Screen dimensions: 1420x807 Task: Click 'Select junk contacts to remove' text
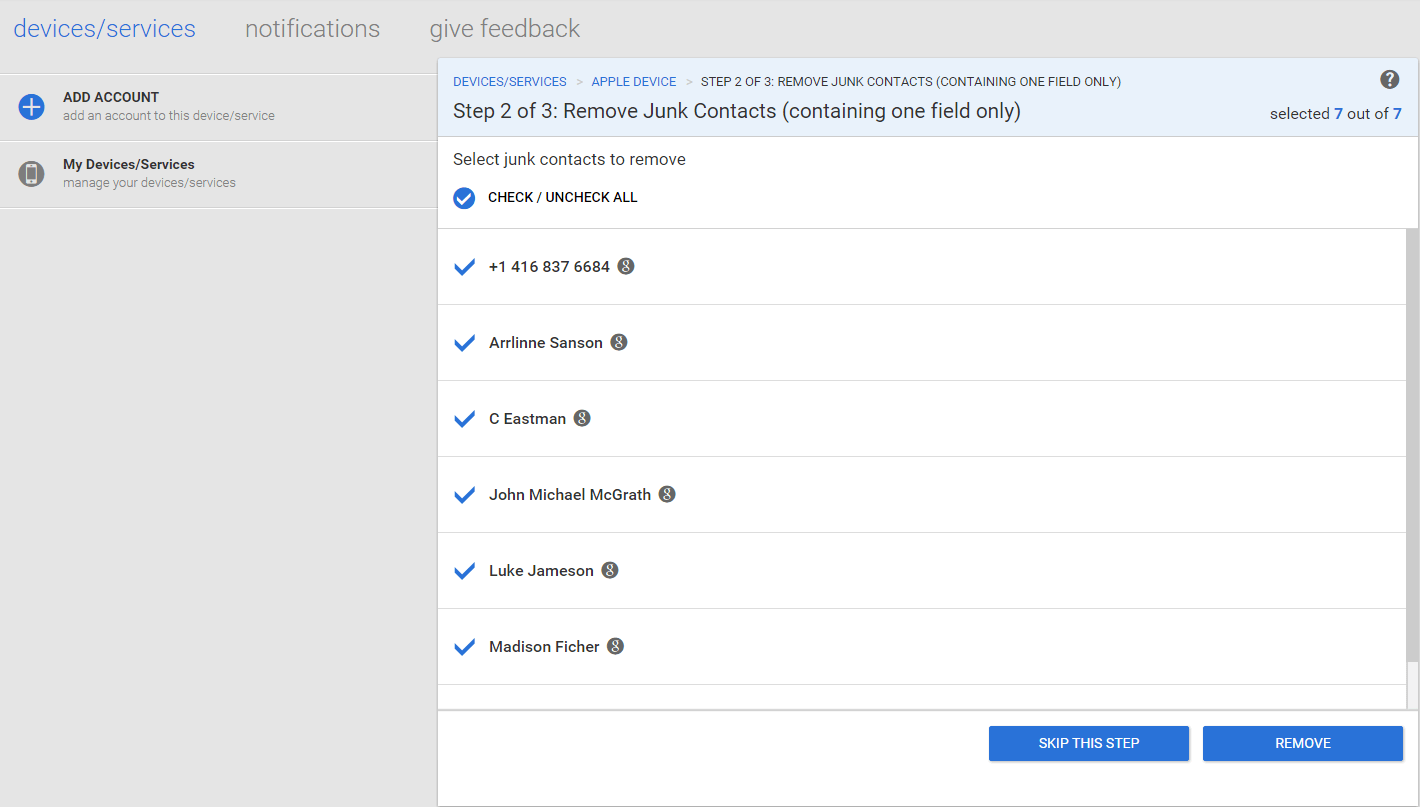click(569, 159)
